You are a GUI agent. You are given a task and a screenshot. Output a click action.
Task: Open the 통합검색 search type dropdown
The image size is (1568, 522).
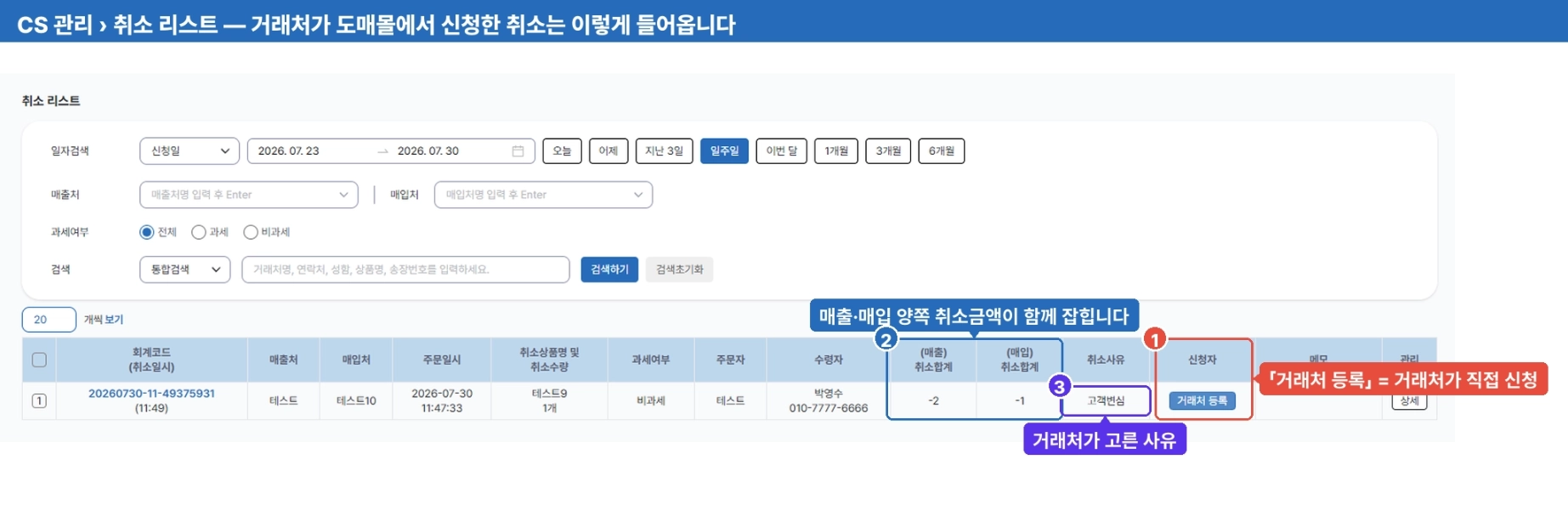coord(185,270)
